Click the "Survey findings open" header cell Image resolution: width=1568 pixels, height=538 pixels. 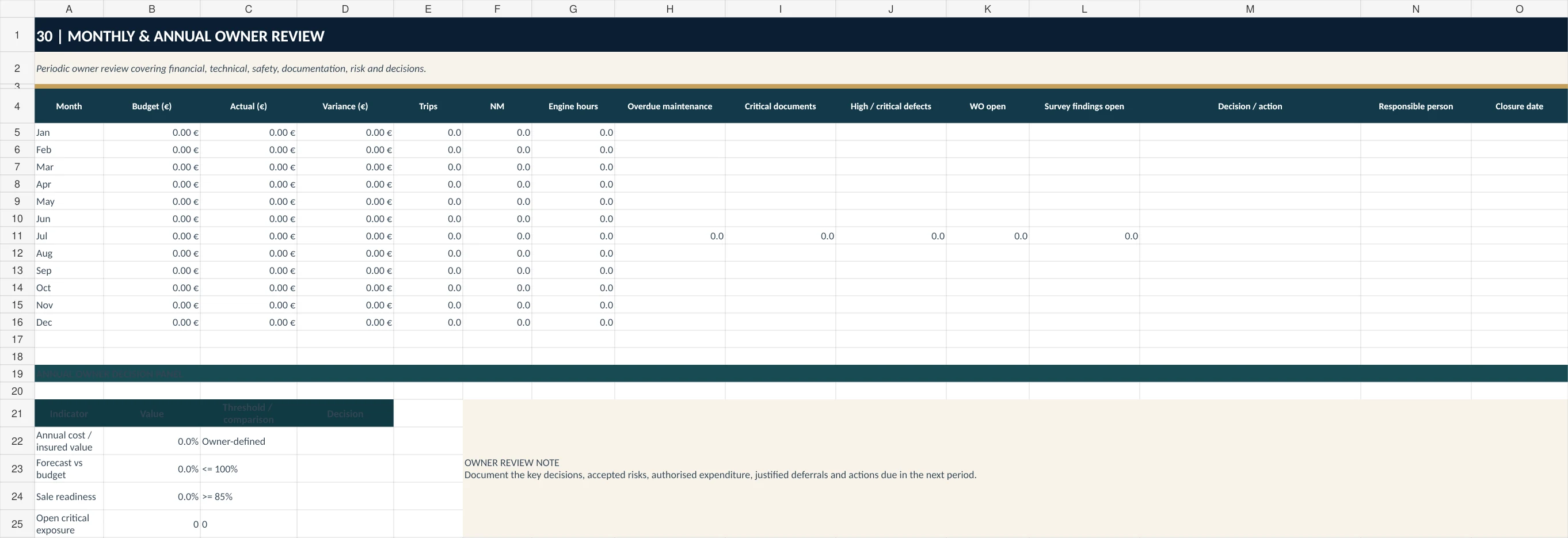(x=1084, y=106)
